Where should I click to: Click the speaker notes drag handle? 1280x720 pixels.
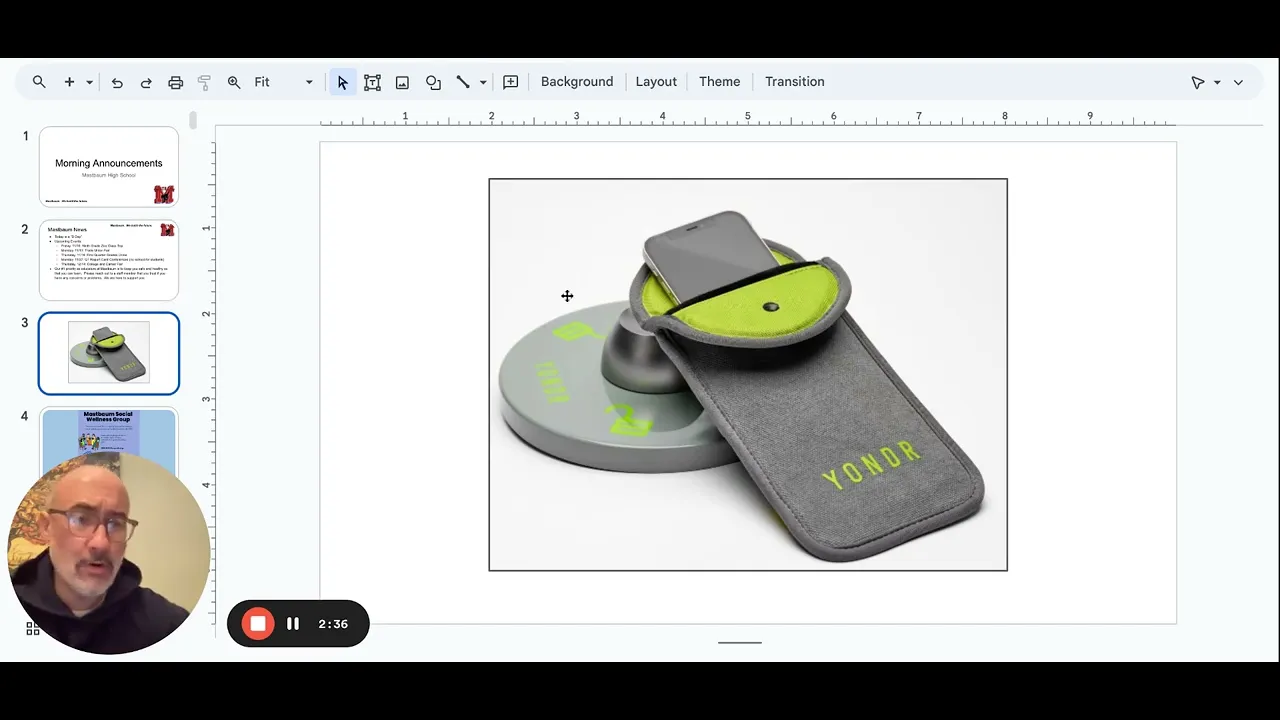[x=740, y=643]
